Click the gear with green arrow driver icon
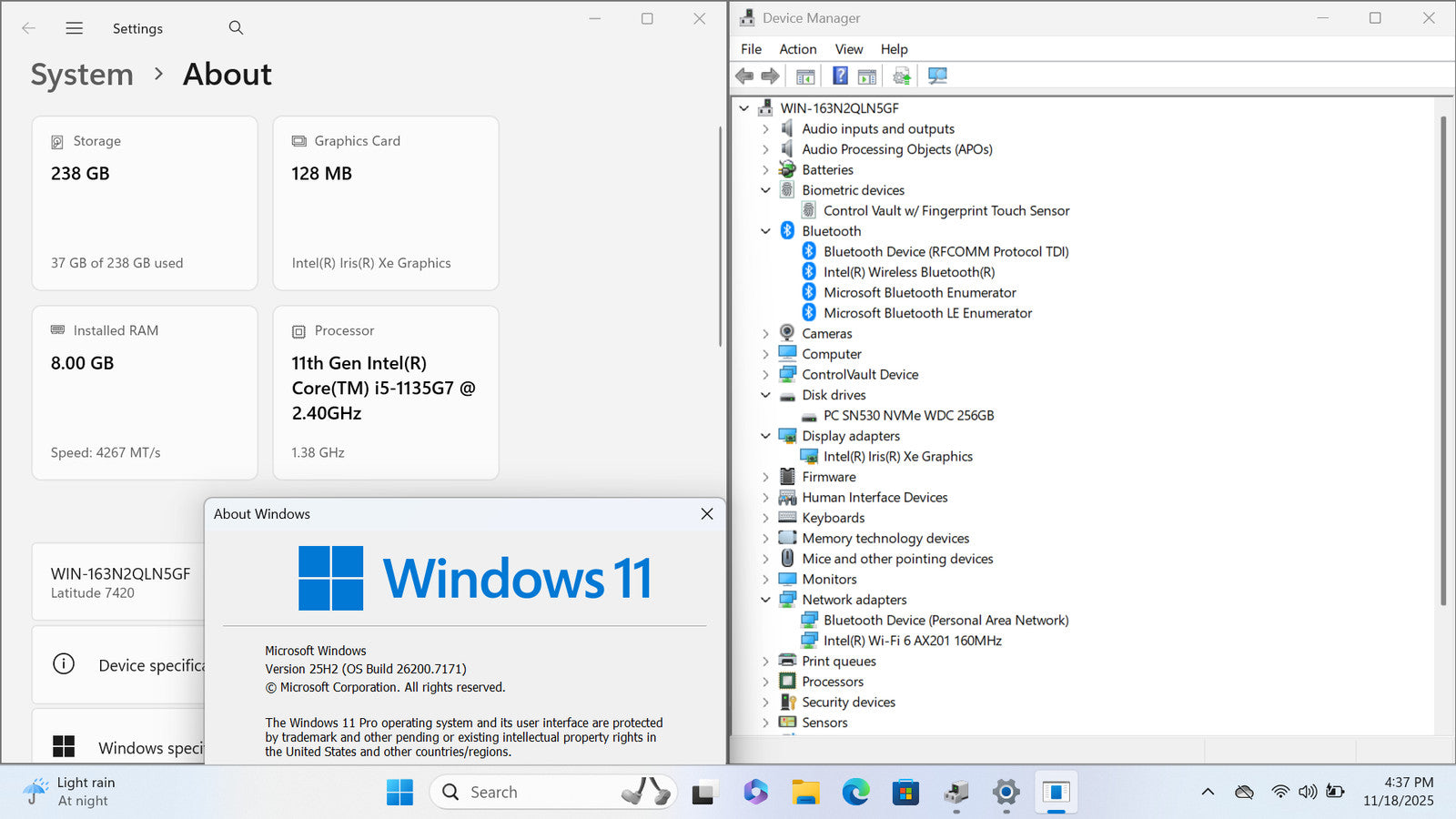1456x819 pixels. click(902, 76)
